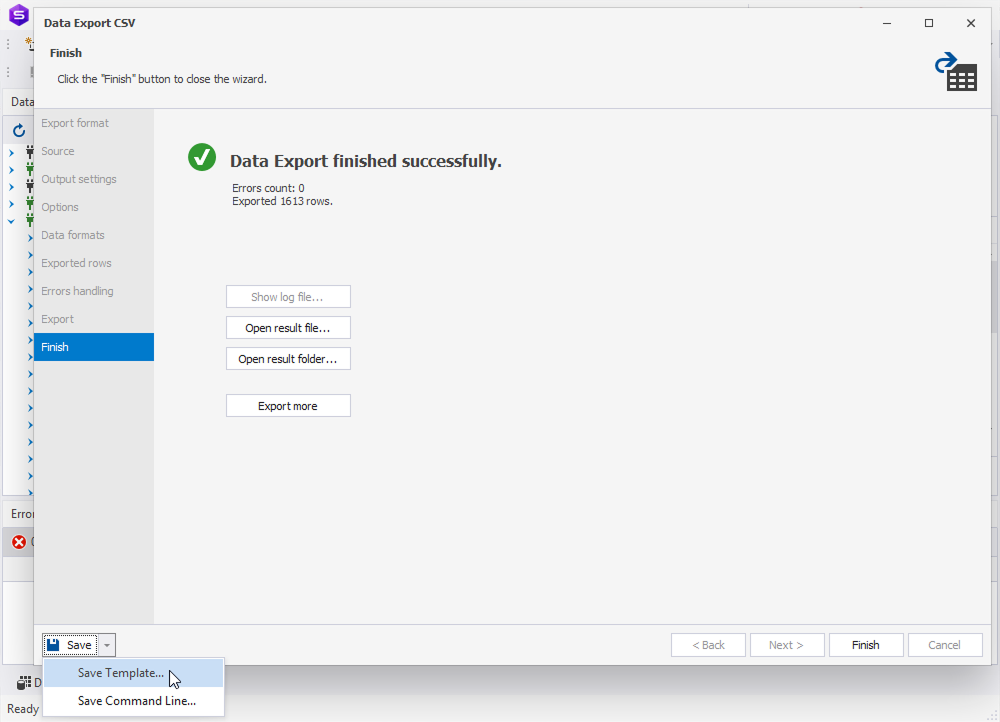1000x722 pixels.
Task: Open the dropdown arrow beside Save
Action: tap(108, 645)
